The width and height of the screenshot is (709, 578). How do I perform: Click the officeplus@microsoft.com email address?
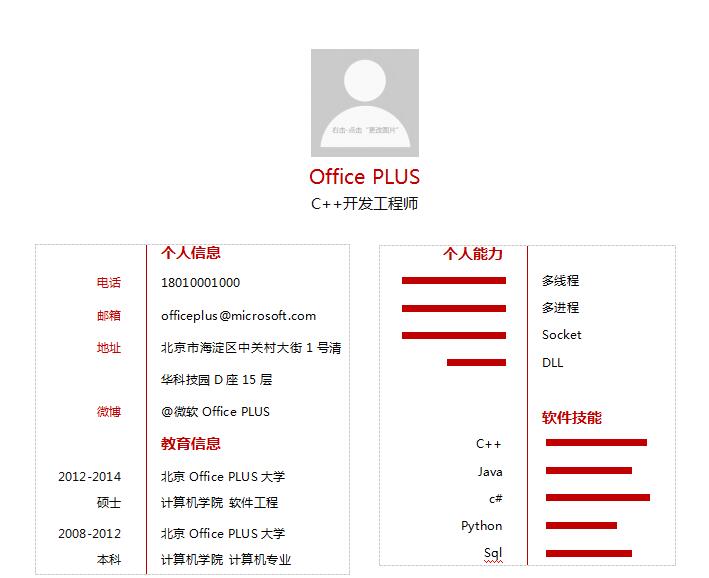coord(238,315)
